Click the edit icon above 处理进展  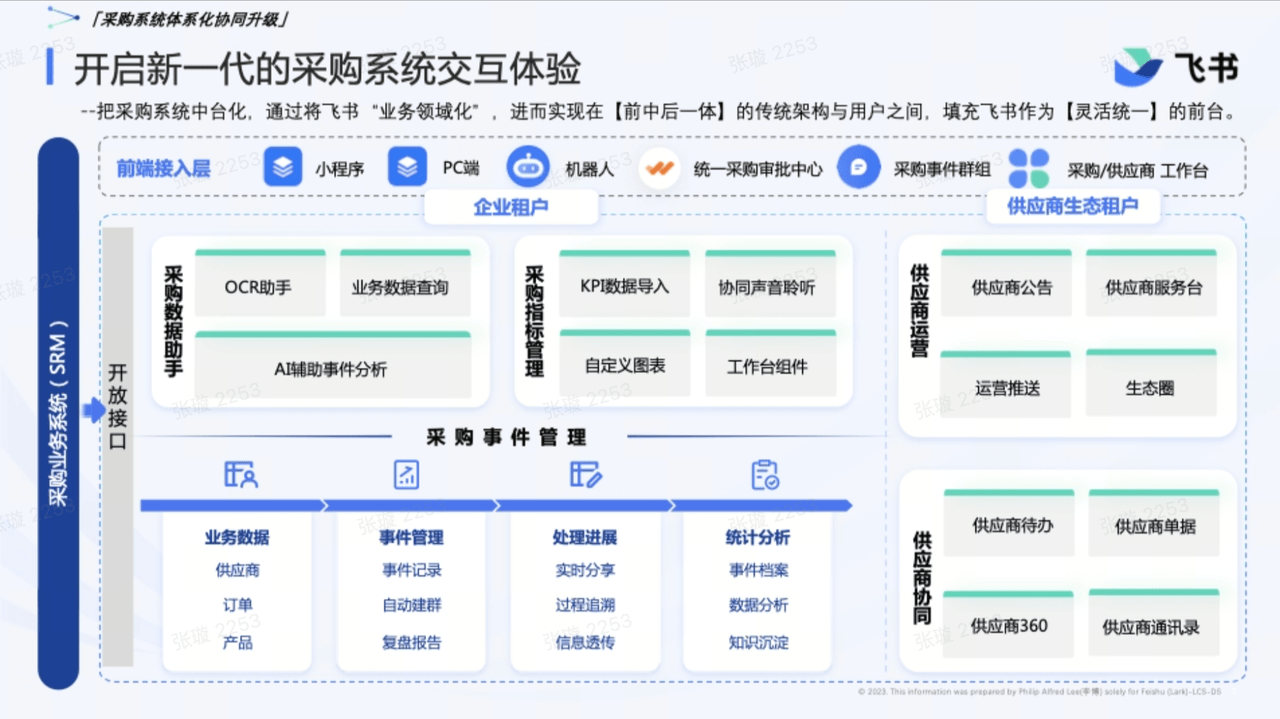tap(585, 475)
